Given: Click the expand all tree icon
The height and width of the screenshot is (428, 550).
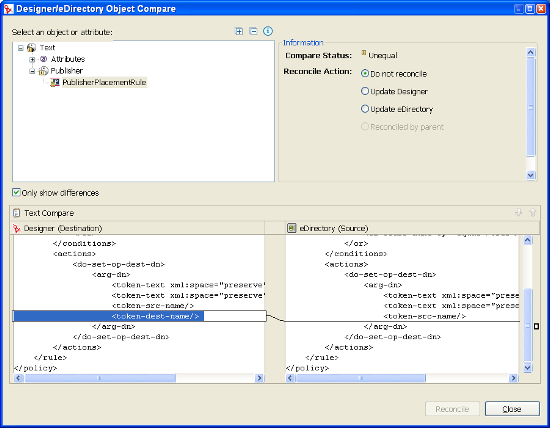Looking at the screenshot, I should tap(239, 31).
